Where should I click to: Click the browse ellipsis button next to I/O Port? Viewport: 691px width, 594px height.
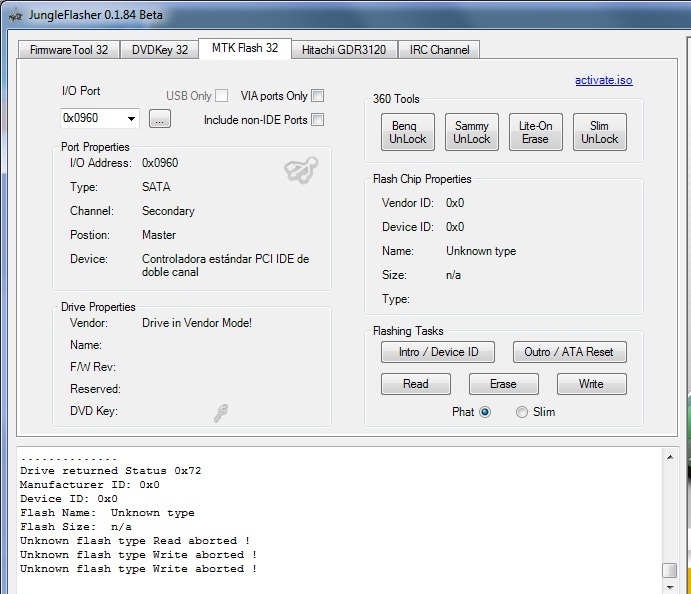click(x=160, y=119)
